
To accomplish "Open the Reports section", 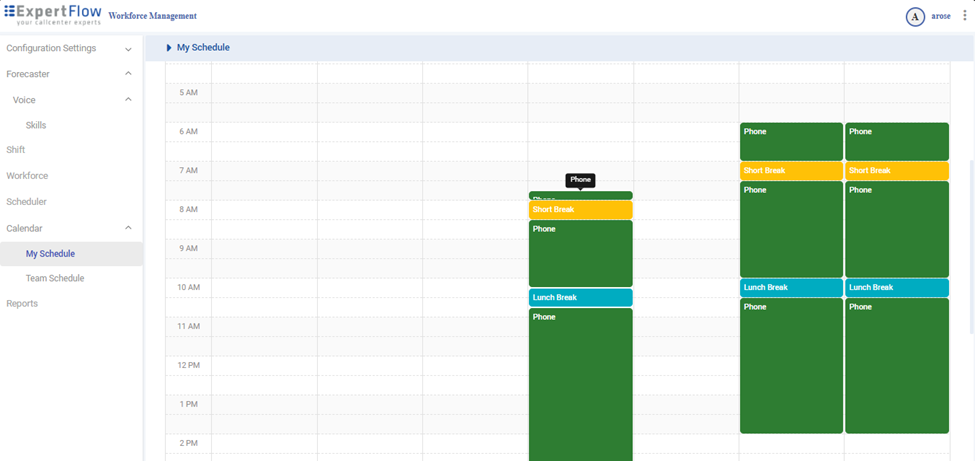I will [22, 304].
